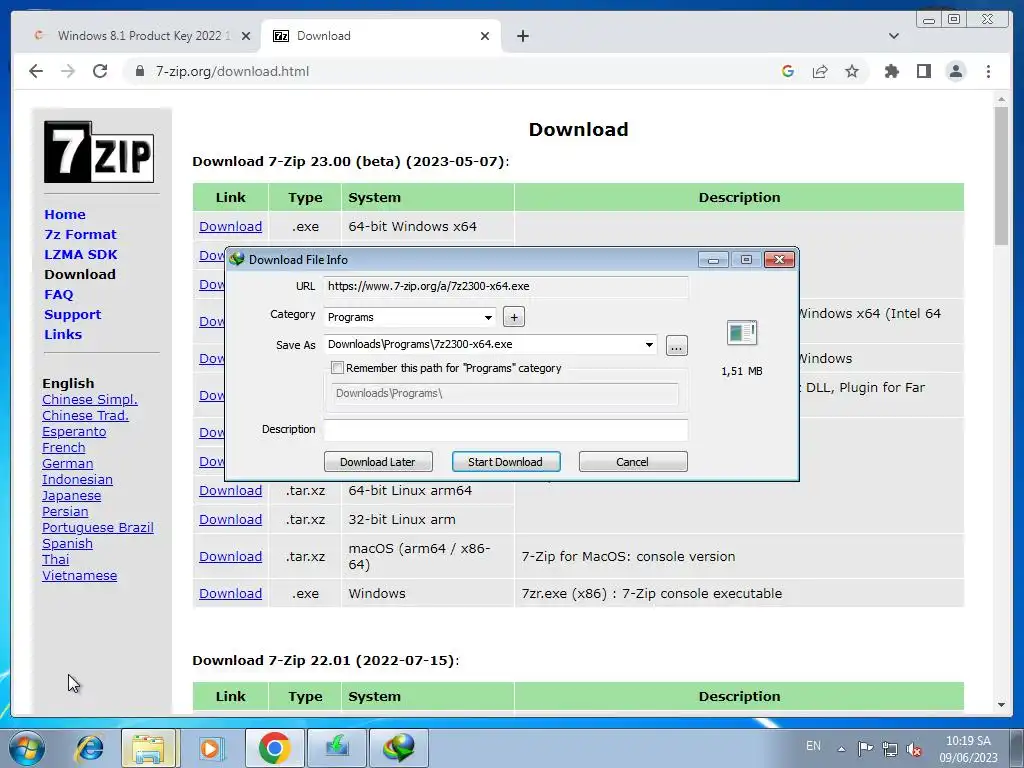Click the URL field in Download File Info
This screenshot has width=1024, height=768.
pyautogui.click(x=505, y=286)
